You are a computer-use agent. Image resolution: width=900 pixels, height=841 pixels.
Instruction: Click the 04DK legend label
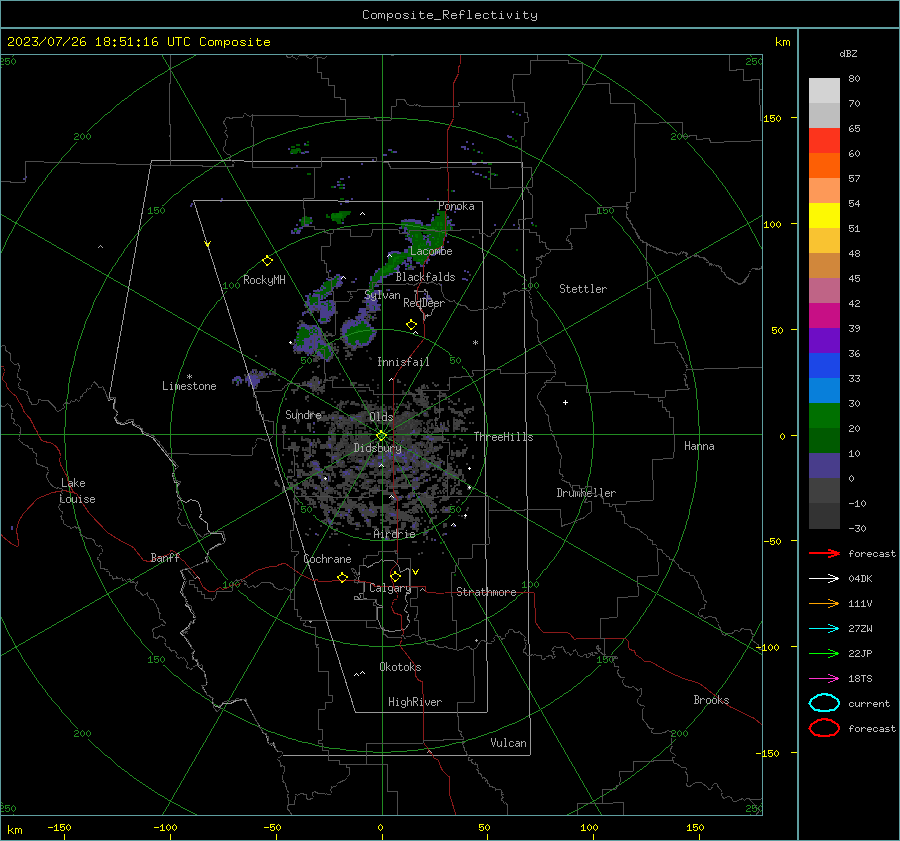click(x=860, y=579)
